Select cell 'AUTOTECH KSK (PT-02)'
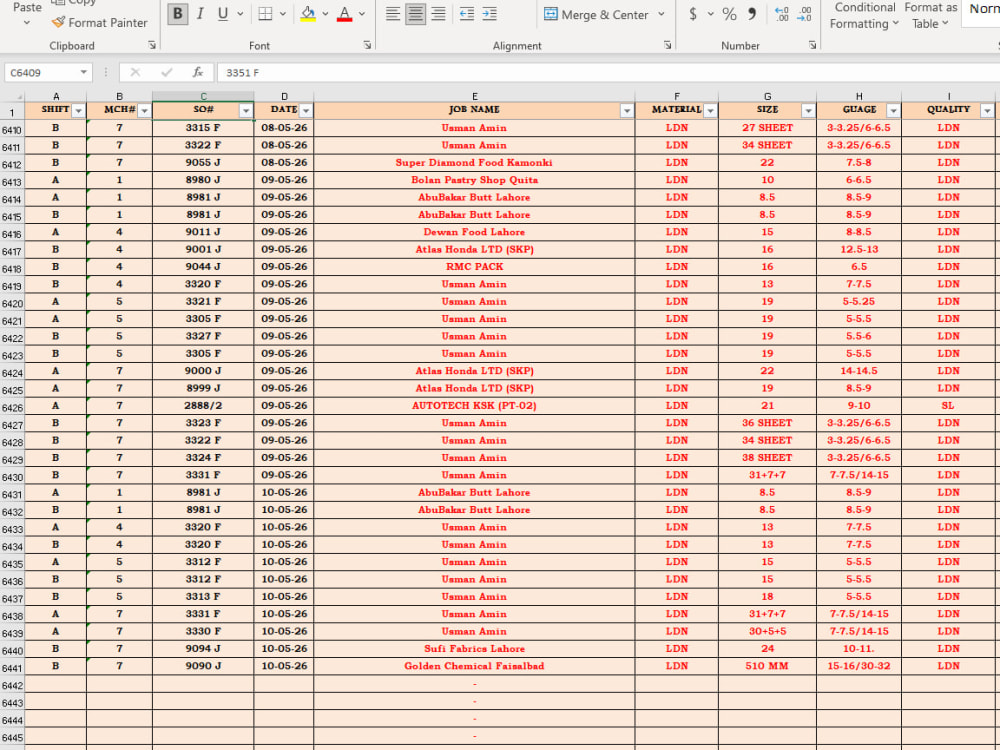 coord(474,406)
